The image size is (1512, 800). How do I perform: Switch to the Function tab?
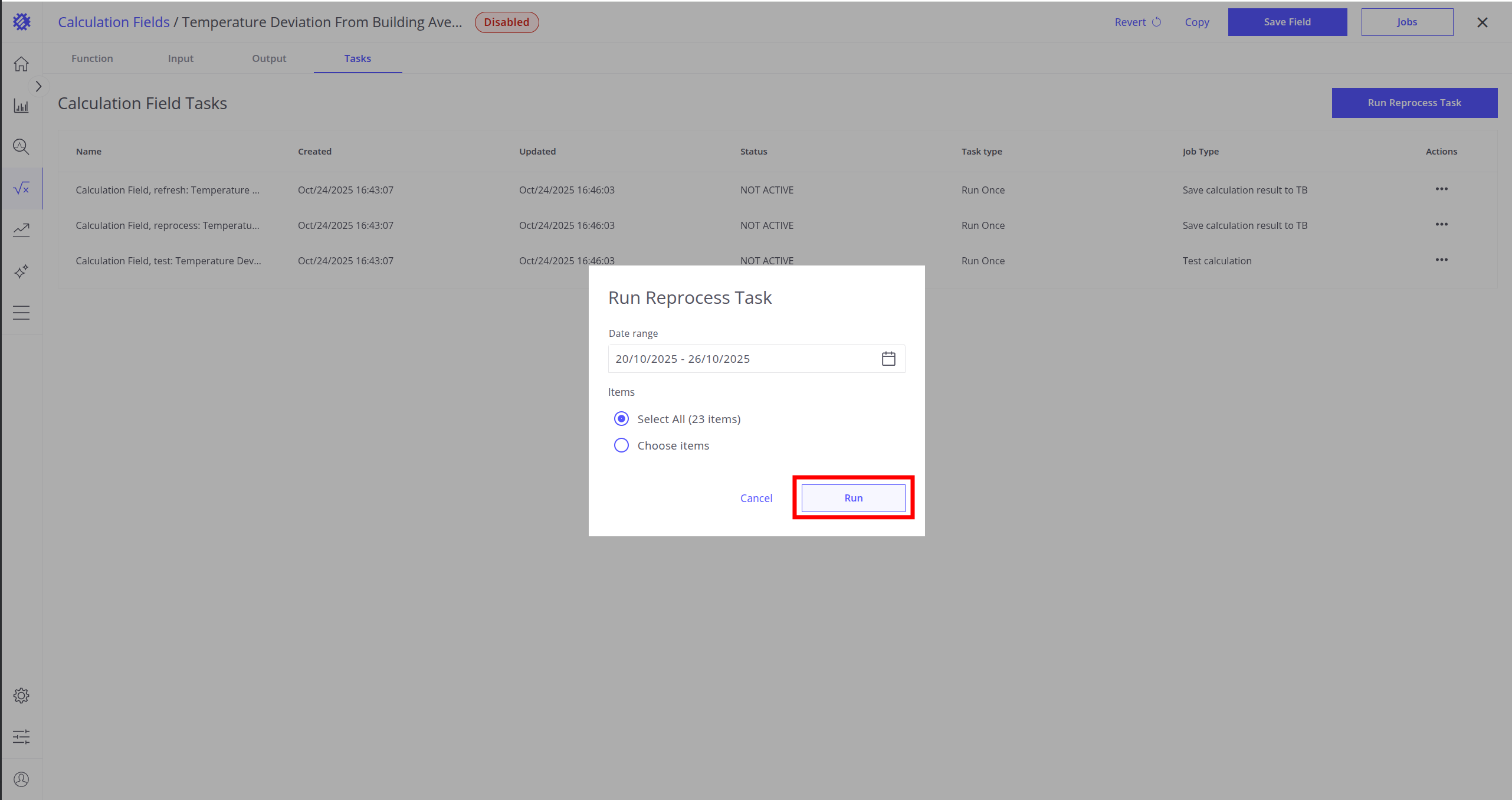[x=92, y=58]
